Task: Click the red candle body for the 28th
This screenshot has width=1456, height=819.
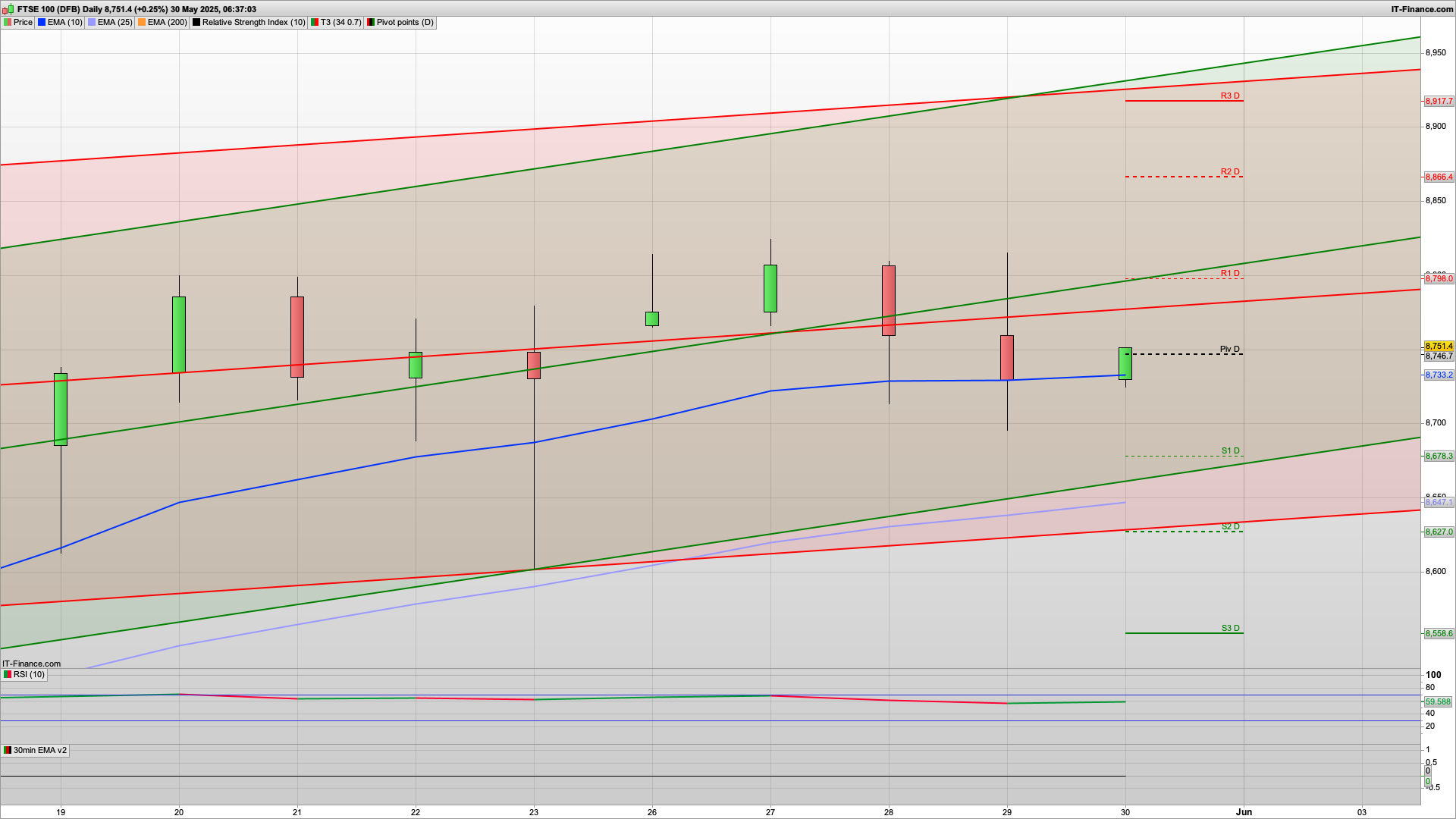Action: [x=889, y=300]
